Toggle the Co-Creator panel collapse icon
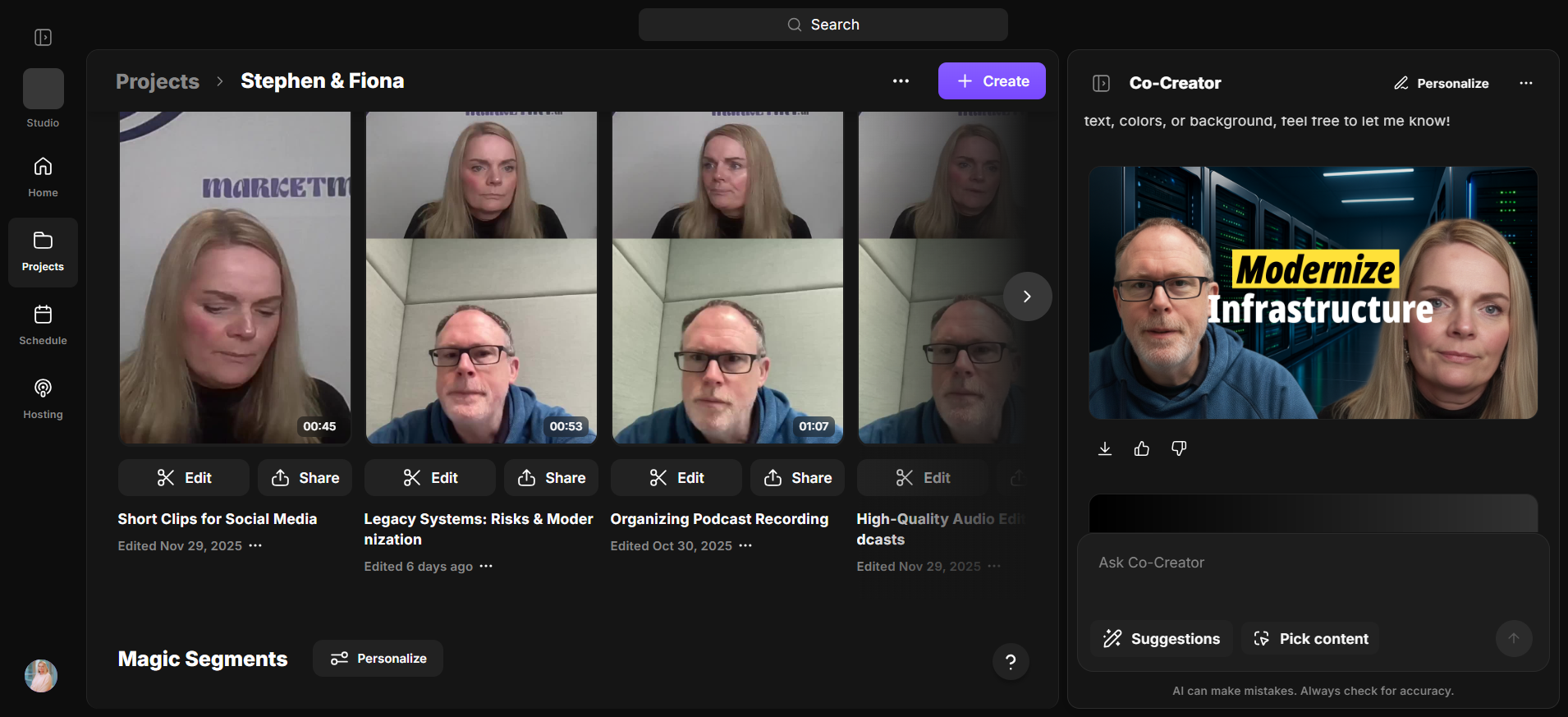This screenshot has height=717, width=1568. tap(1102, 83)
